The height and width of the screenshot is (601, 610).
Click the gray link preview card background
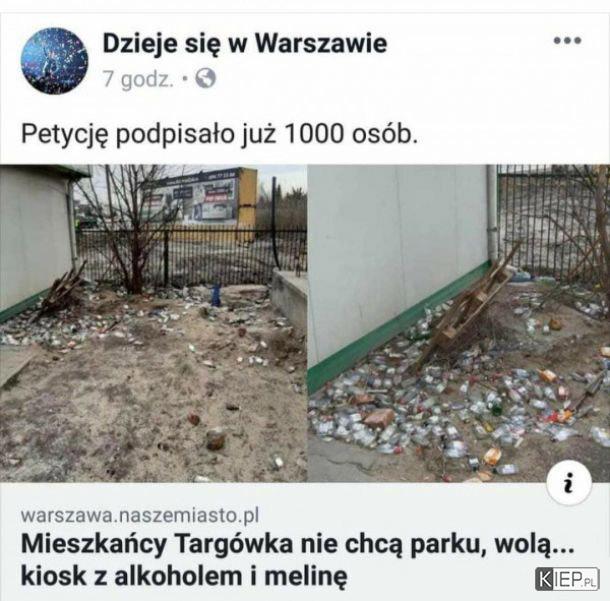pos(305,541)
